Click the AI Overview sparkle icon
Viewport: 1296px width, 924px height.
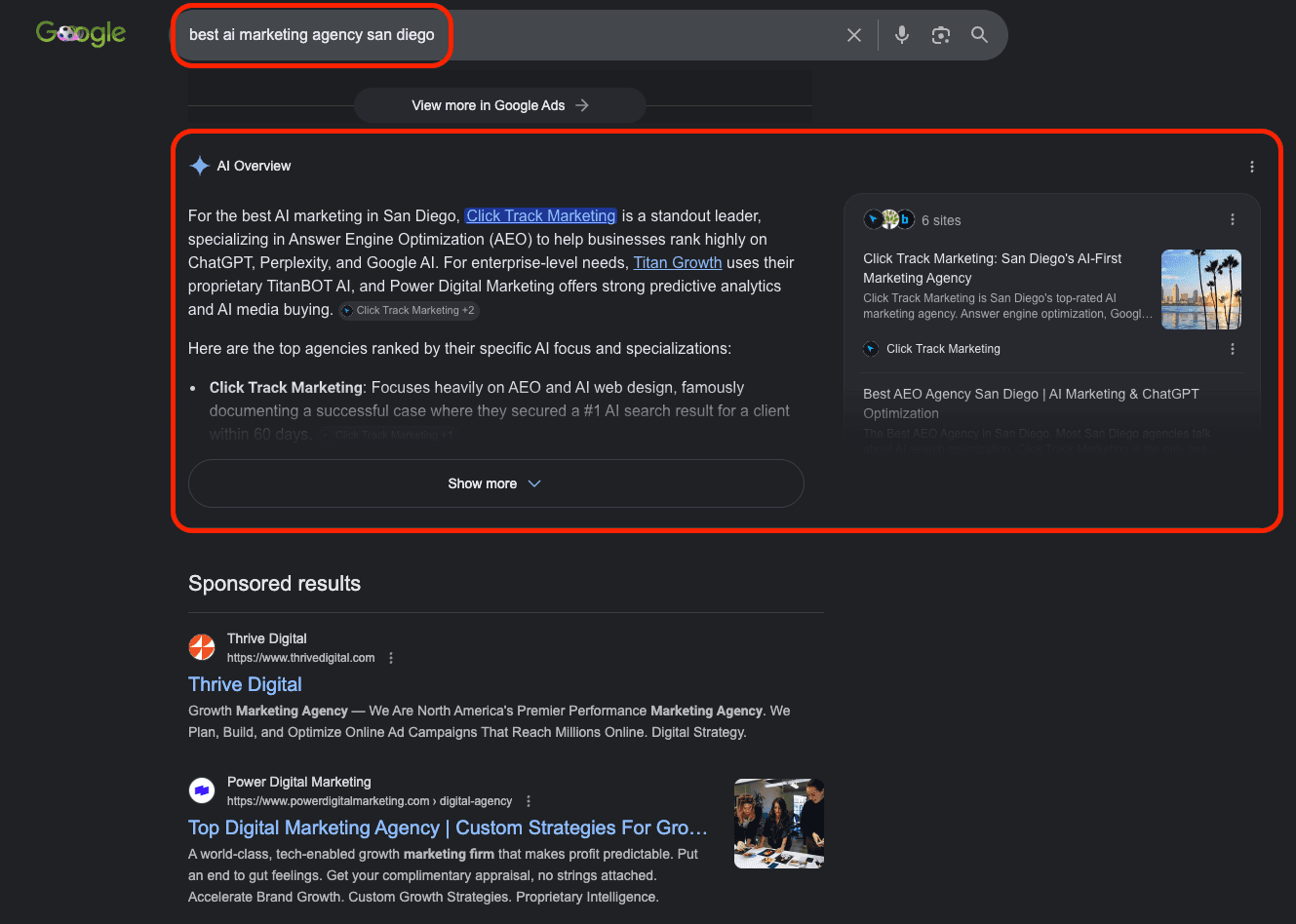tap(199, 166)
